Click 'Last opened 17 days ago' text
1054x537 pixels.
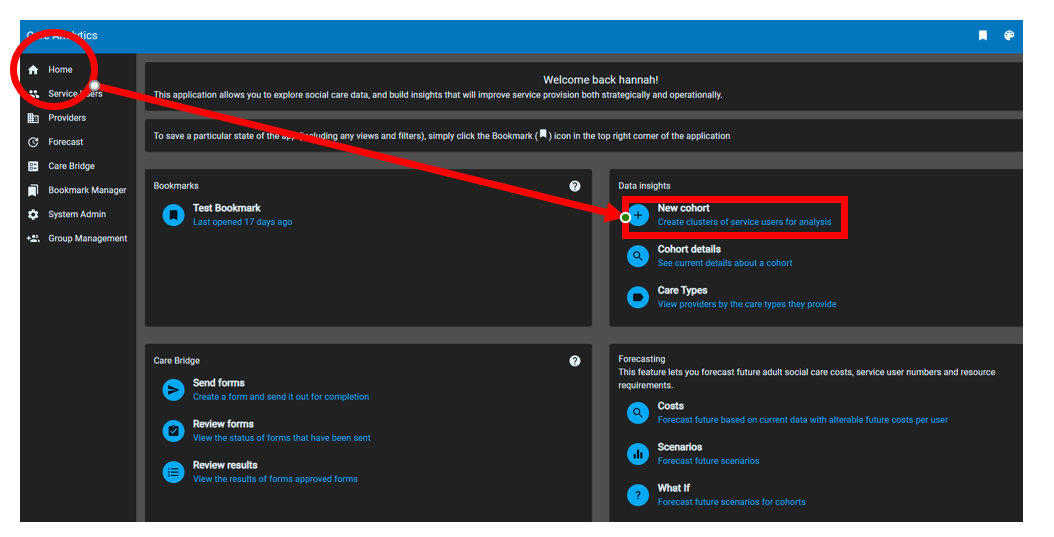click(x=243, y=222)
